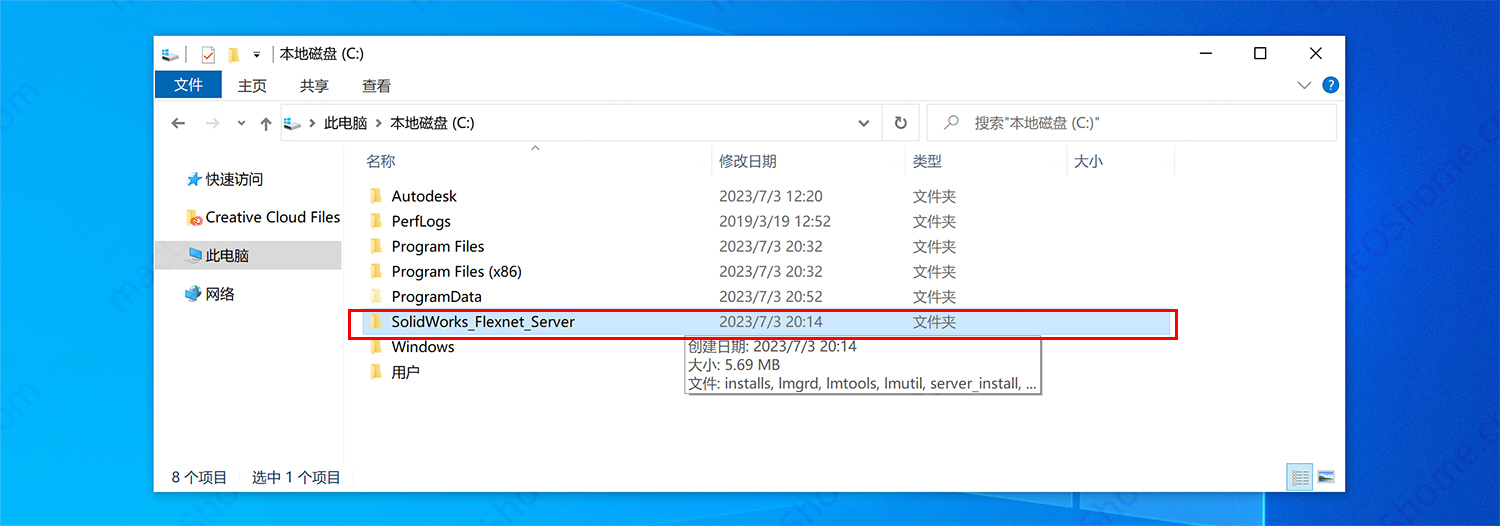Open the Customize Quick Access Toolbar dropdown
The image size is (1500, 526).
[x=256, y=55]
